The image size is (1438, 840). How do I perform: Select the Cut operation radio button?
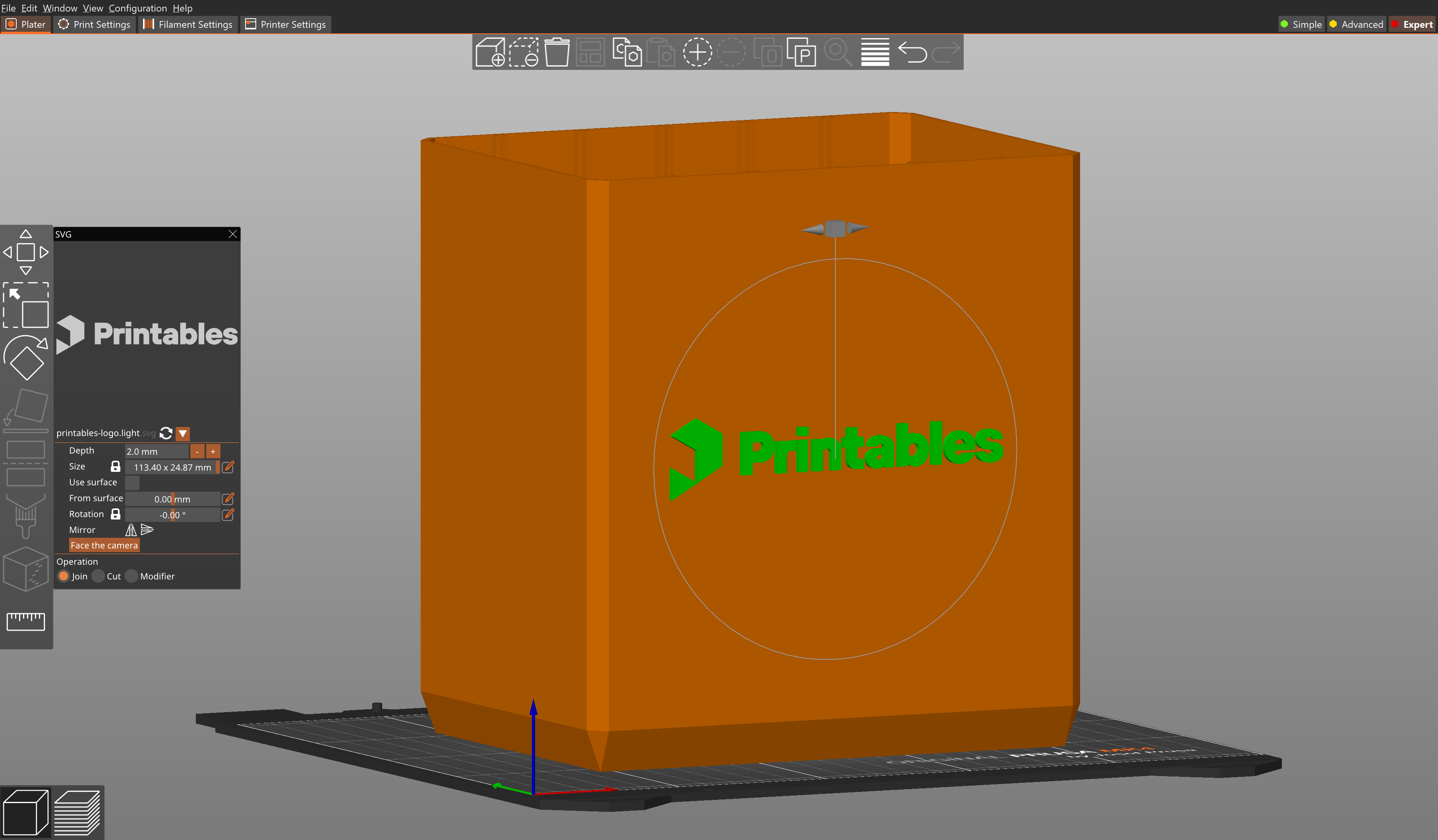tap(98, 576)
